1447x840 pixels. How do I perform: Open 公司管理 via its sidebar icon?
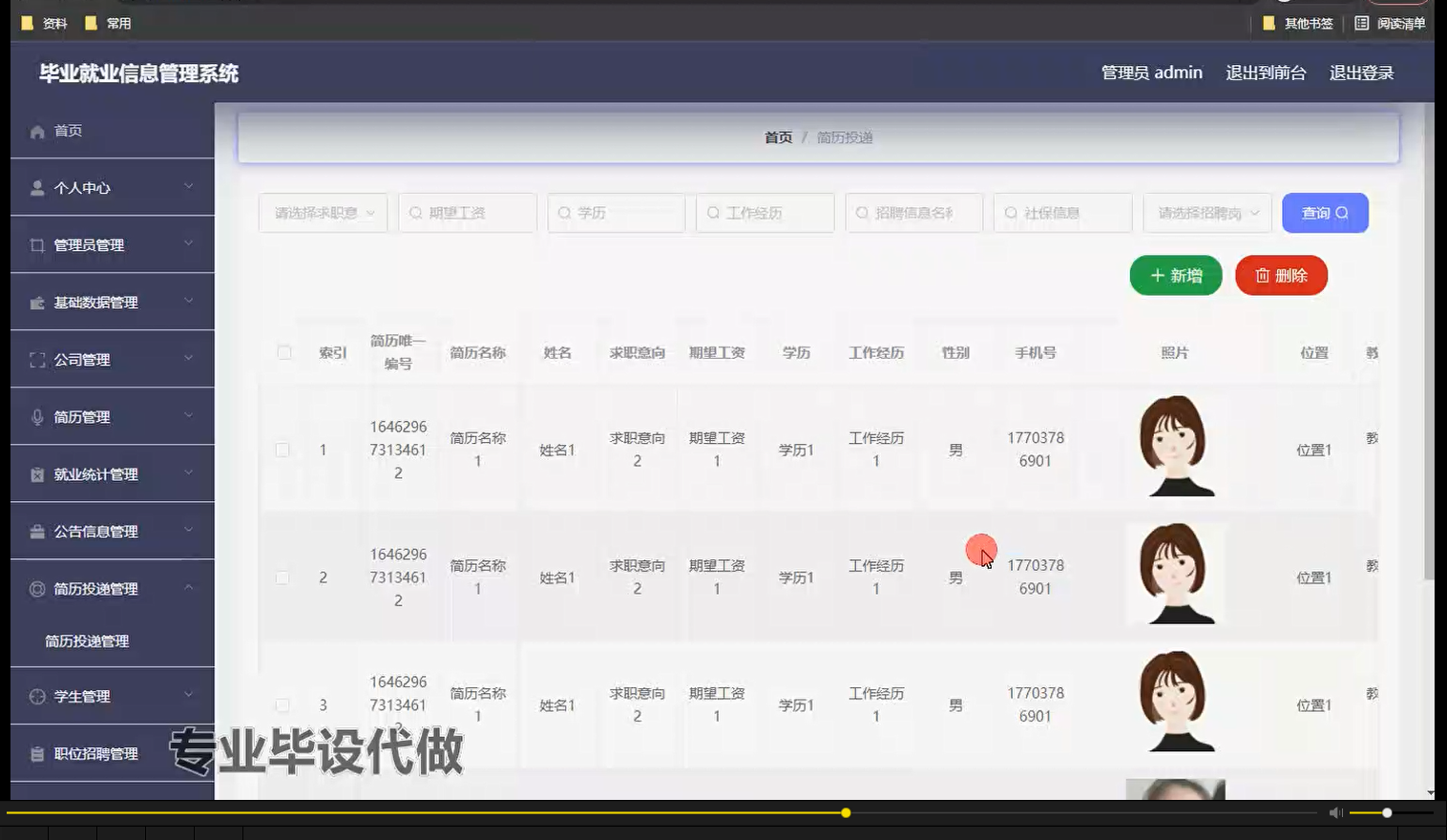click(x=37, y=360)
